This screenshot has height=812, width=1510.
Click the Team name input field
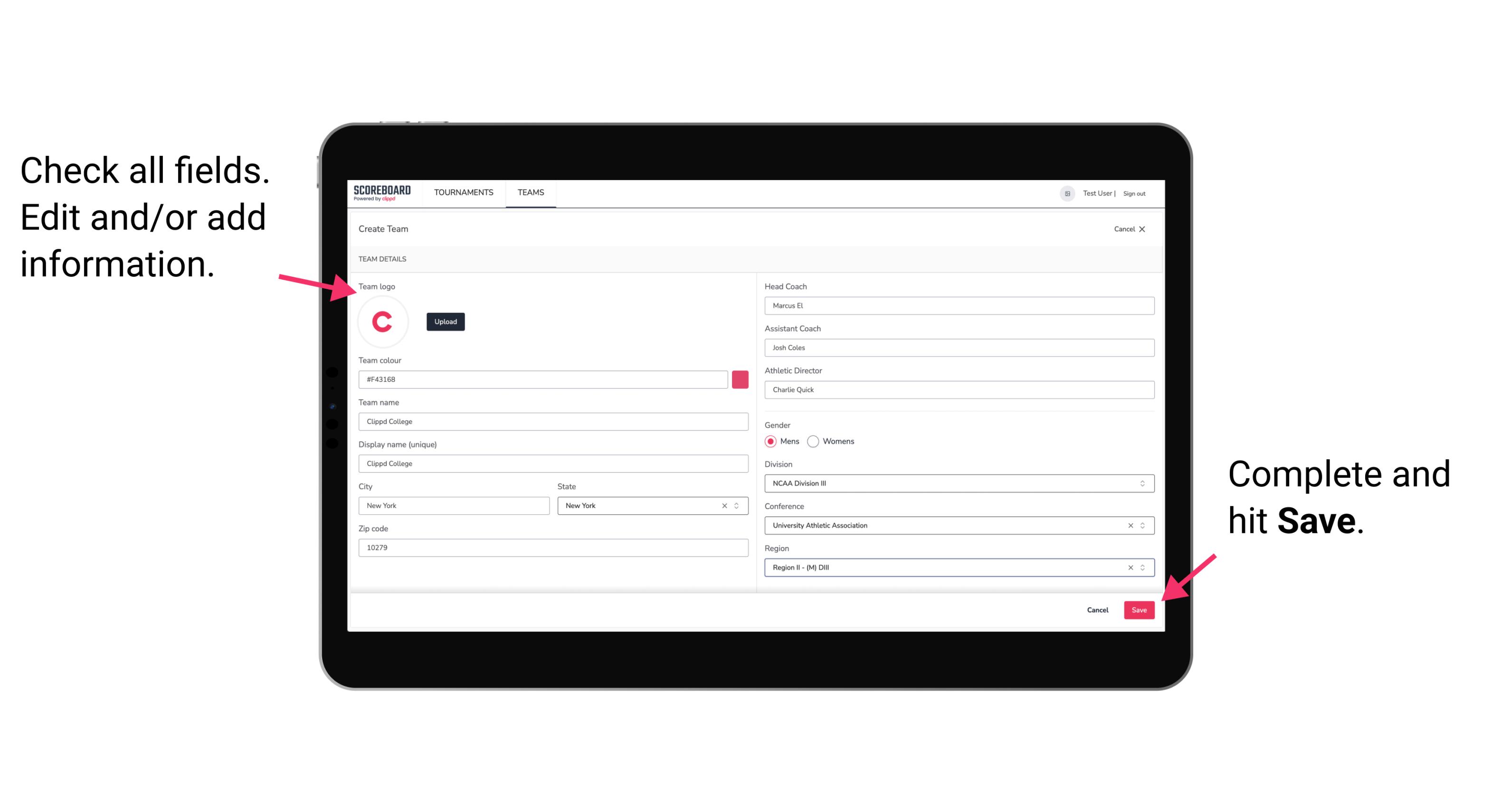(555, 421)
